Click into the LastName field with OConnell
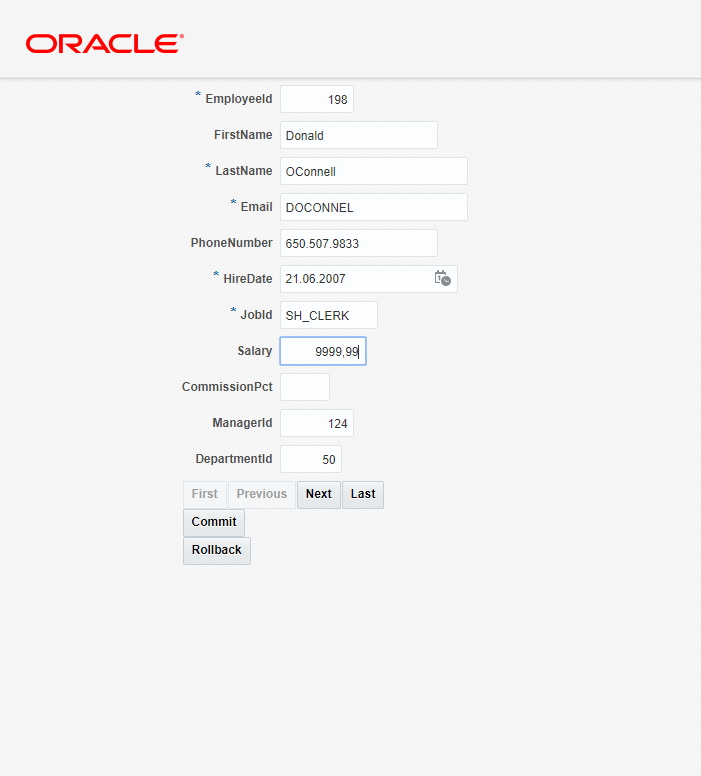 (374, 171)
